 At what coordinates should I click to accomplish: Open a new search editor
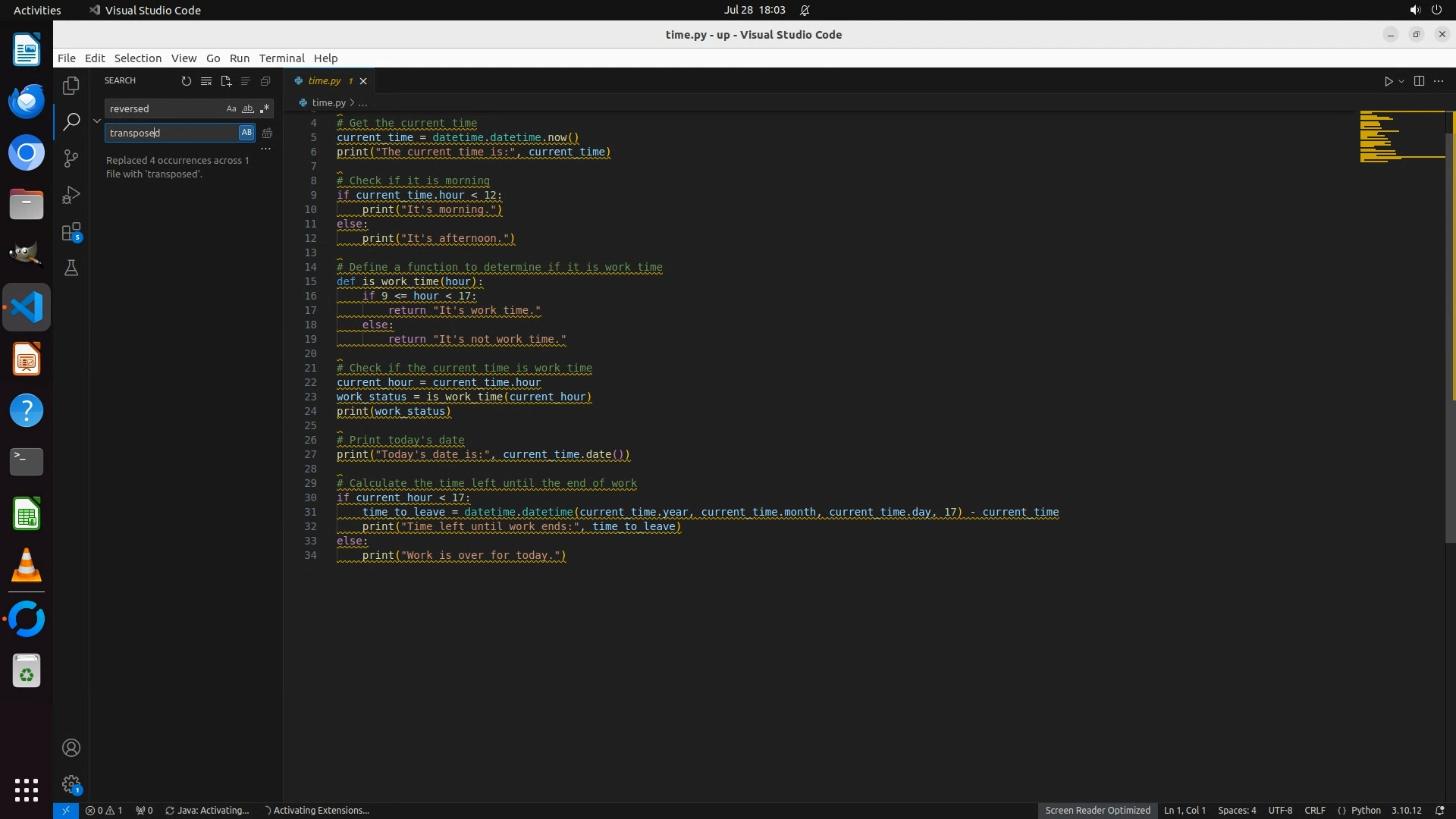[226, 81]
